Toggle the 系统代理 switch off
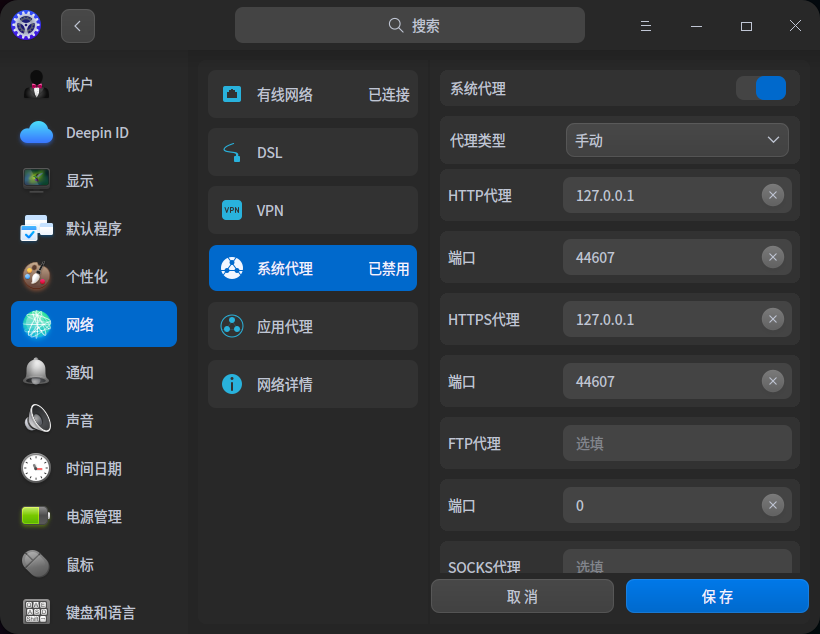Viewport: 820px width, 634px height. click(x=761, y=88)
